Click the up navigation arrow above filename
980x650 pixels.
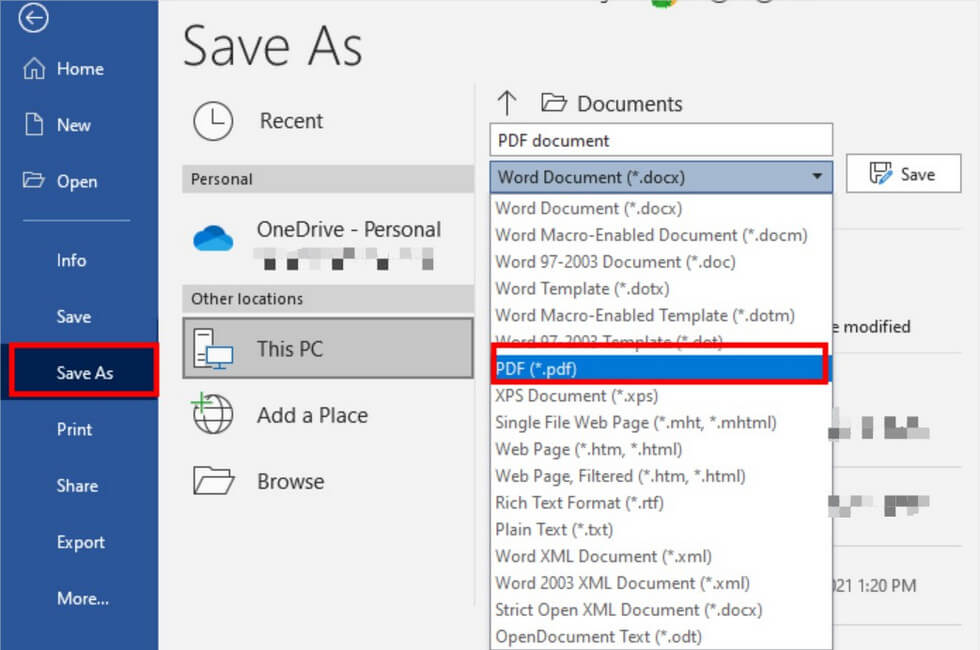coord(508,102)
